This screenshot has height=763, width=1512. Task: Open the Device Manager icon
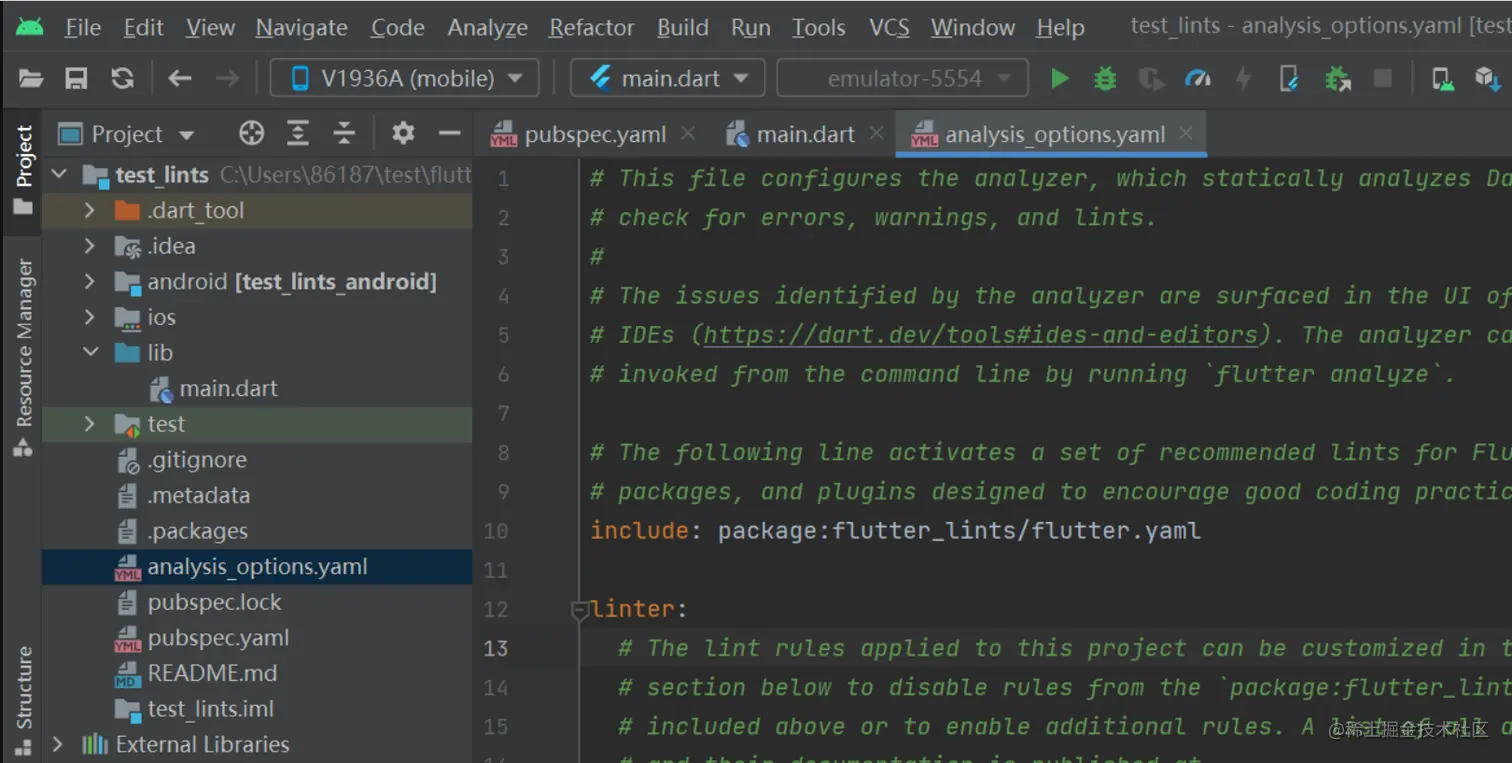[1443, 78]
